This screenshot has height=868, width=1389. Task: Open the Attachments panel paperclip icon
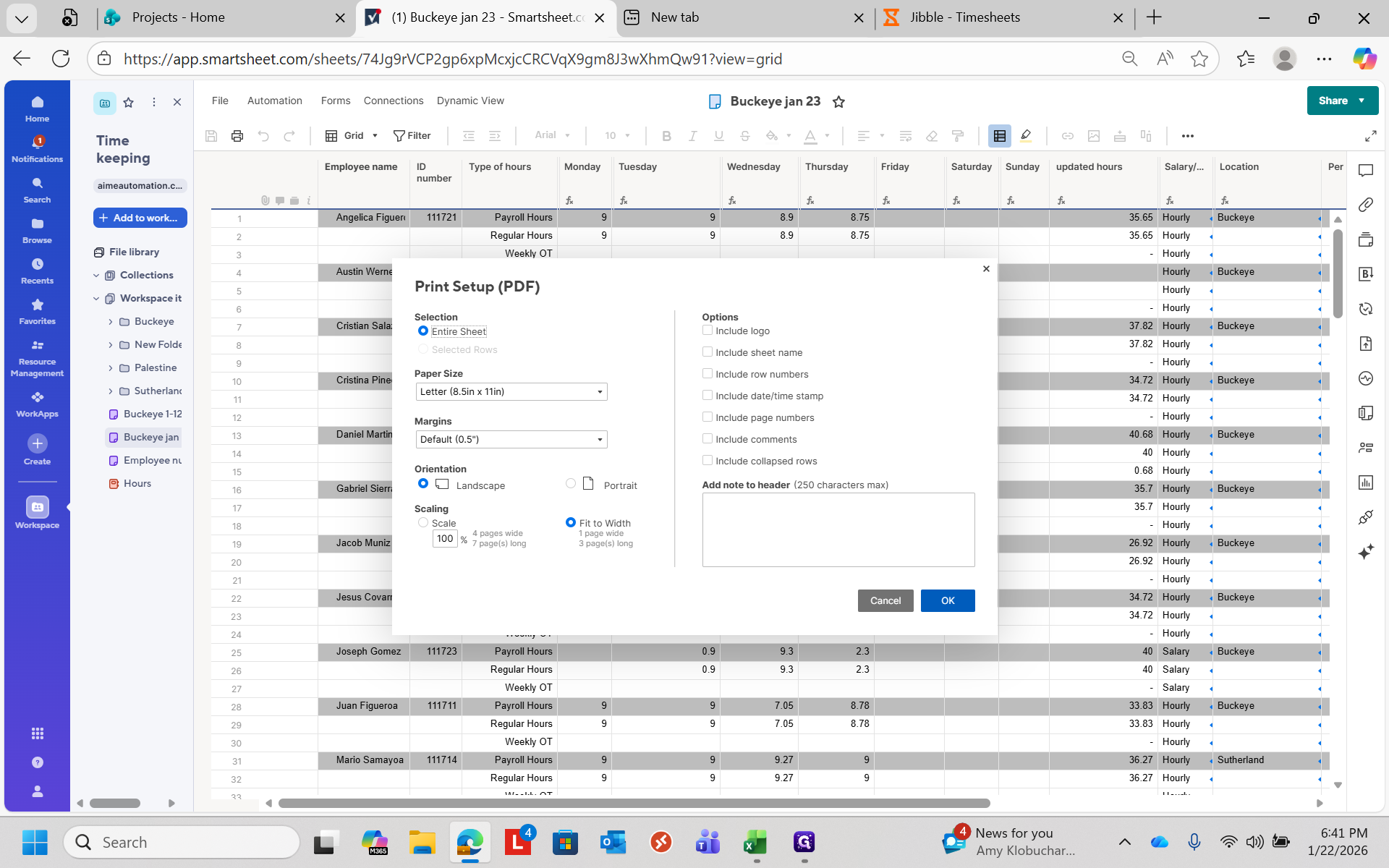[x=1365, y=205]
